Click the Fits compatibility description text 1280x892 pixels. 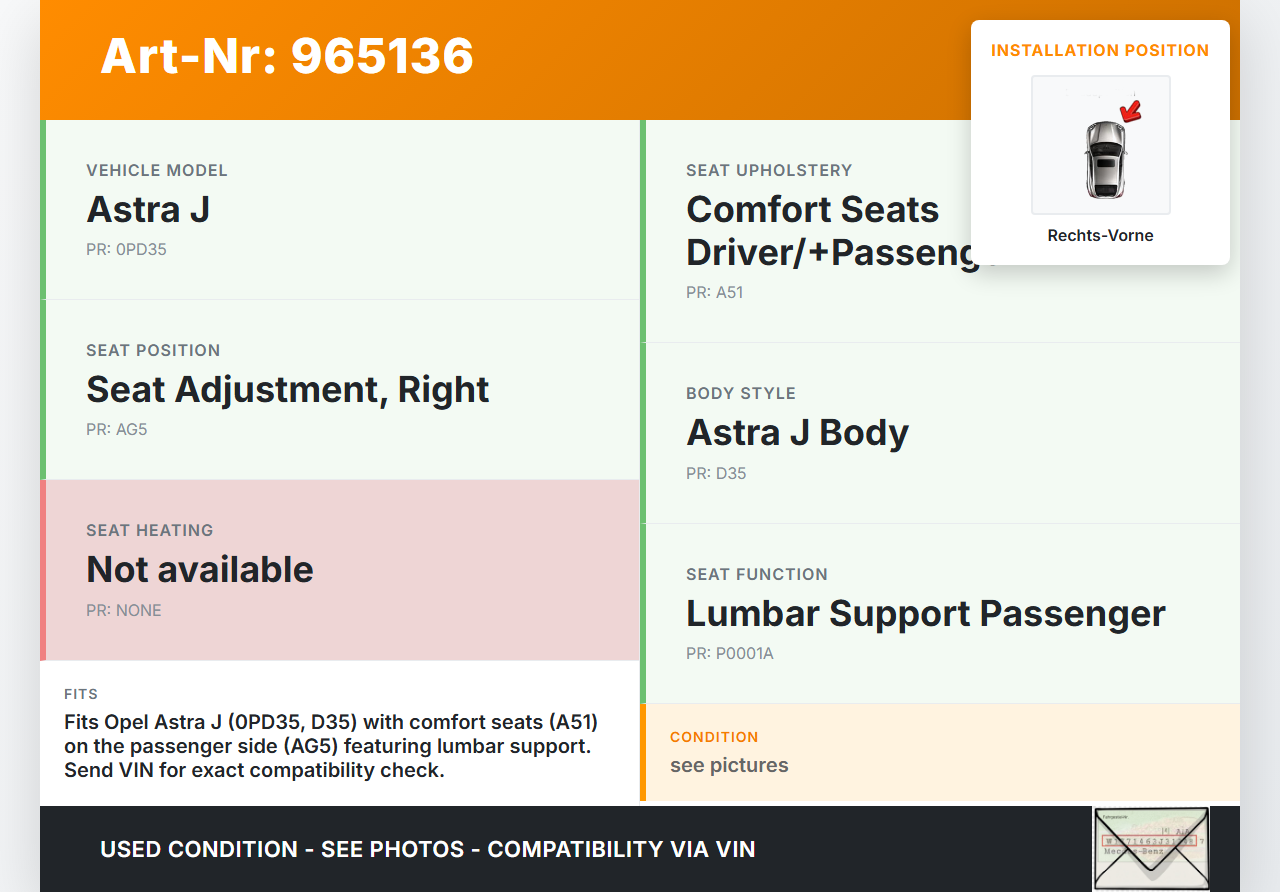point(331,746)
